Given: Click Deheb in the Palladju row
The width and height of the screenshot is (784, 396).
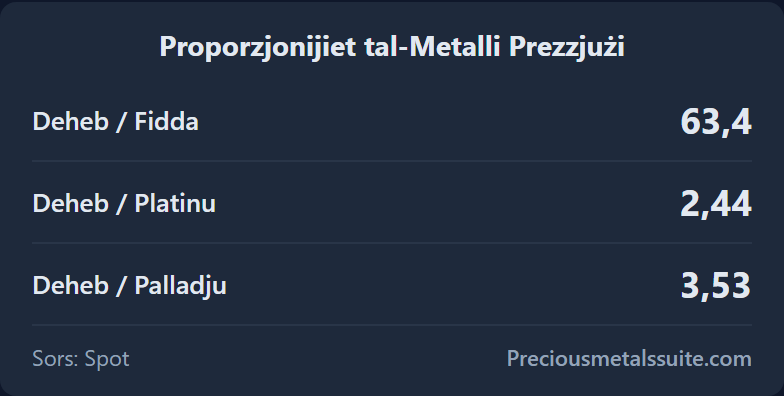Looking at the screenshot, I should (70, 286).
